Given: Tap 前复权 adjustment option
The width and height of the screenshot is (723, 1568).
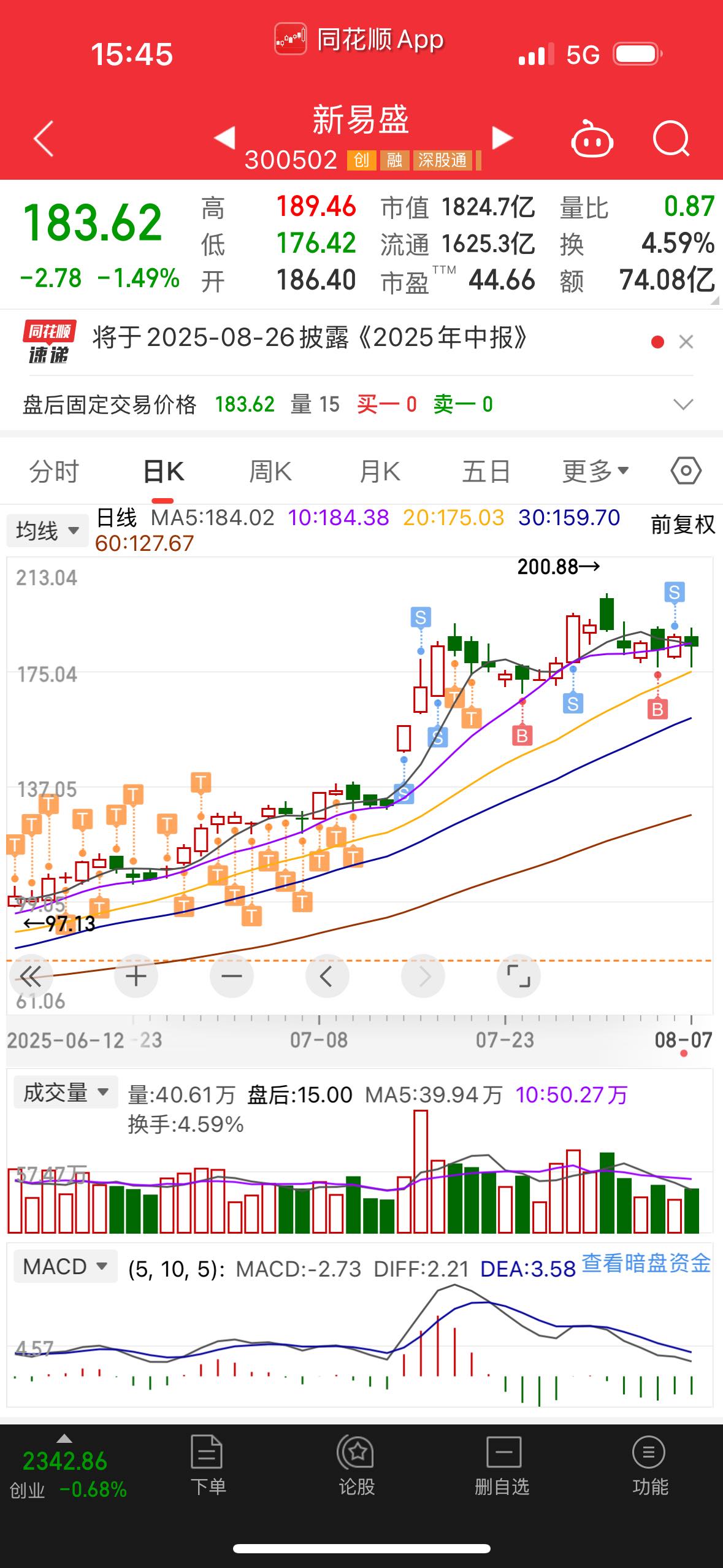Looking at the screenshot, I should tap(683, 525).
